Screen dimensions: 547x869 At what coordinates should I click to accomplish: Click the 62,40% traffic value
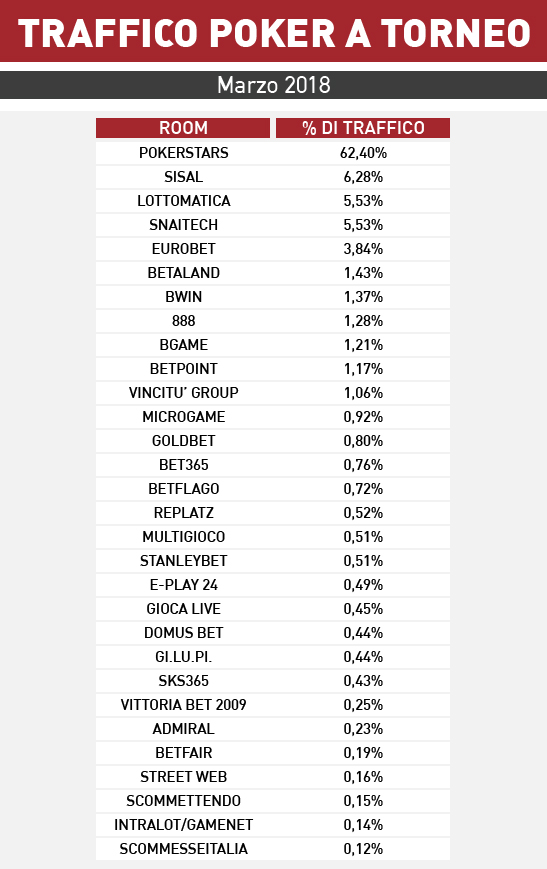coord(363,153)
